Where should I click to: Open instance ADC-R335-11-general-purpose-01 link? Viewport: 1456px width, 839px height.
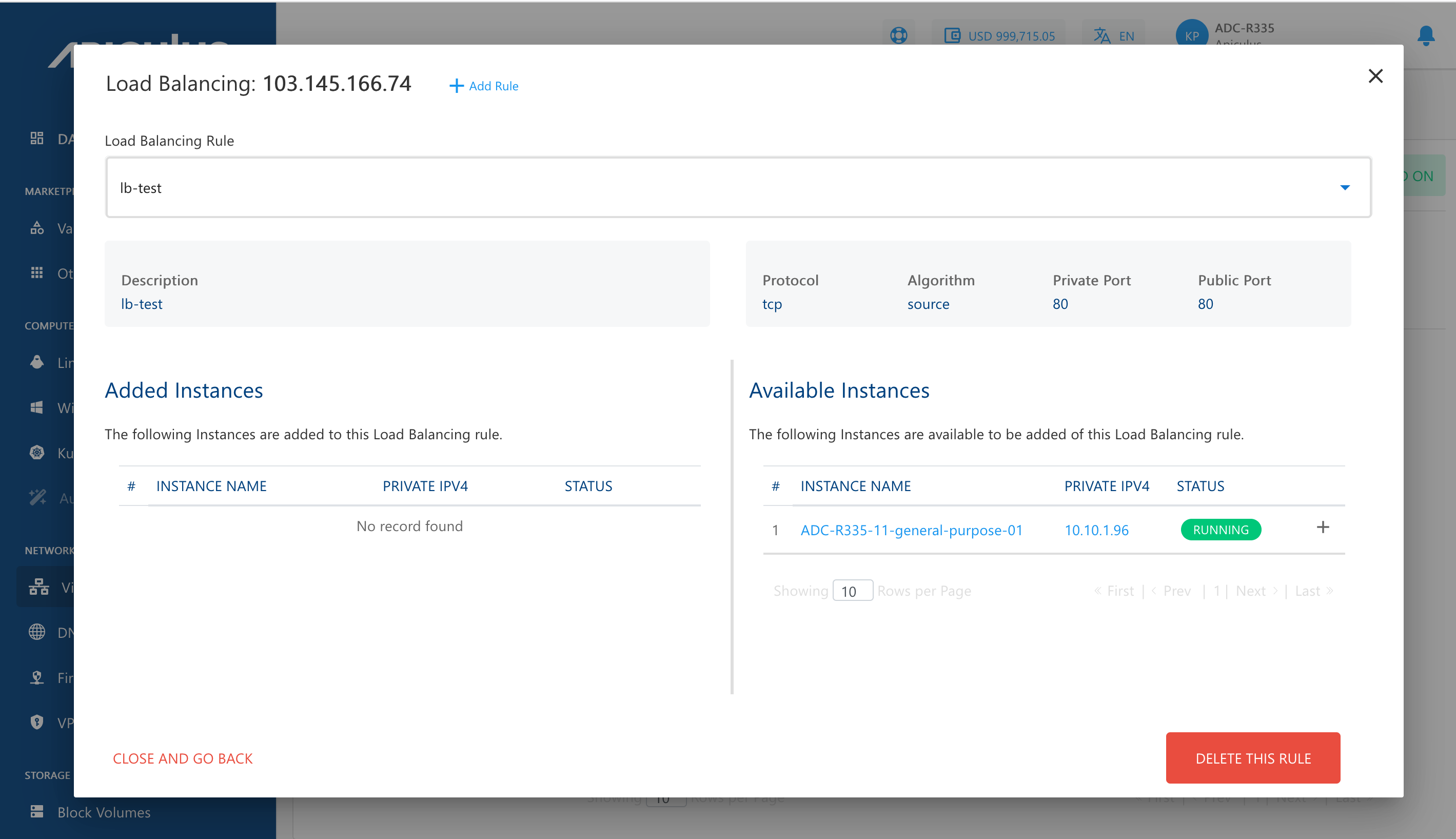click(x=911, y=530)
